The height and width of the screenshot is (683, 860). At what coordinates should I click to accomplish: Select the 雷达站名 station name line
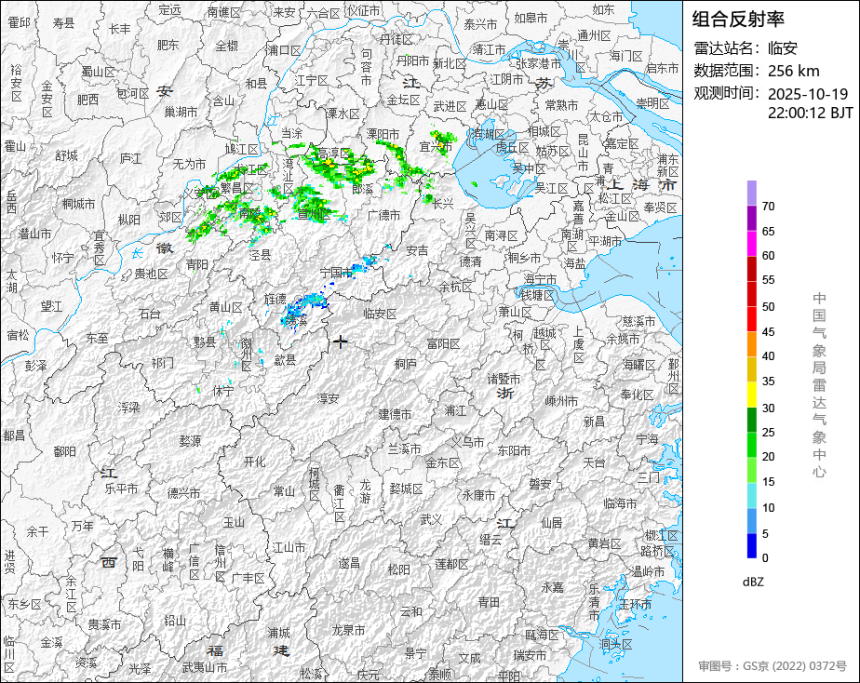point(745,48)
